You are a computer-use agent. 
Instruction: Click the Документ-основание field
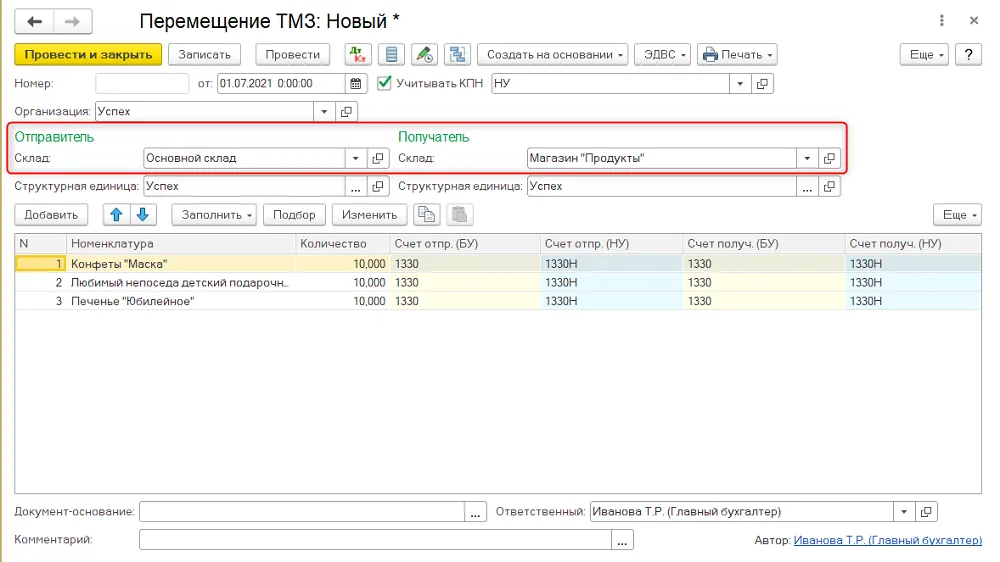click(302, 512)
